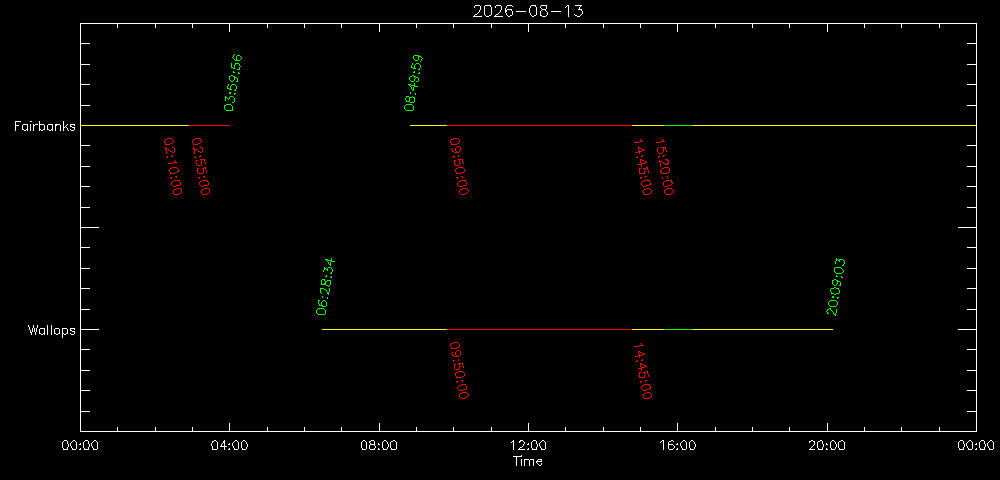Select the red 02:10:00 marker label
The image size is (1000, 480).
point(173,166)
